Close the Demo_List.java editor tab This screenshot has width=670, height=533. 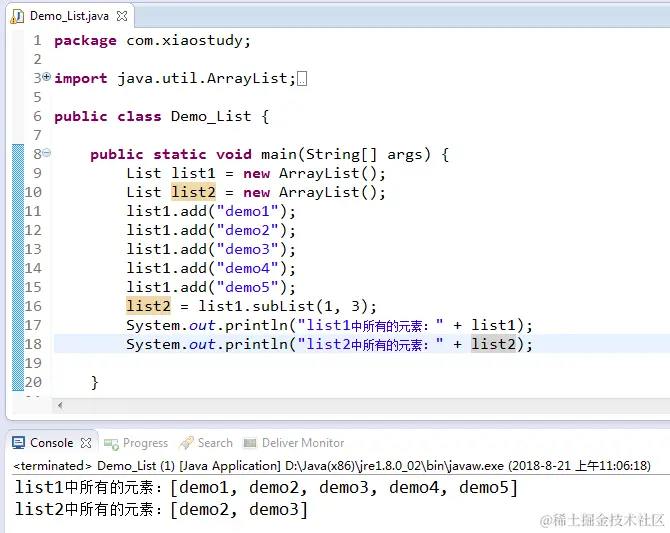122,16
